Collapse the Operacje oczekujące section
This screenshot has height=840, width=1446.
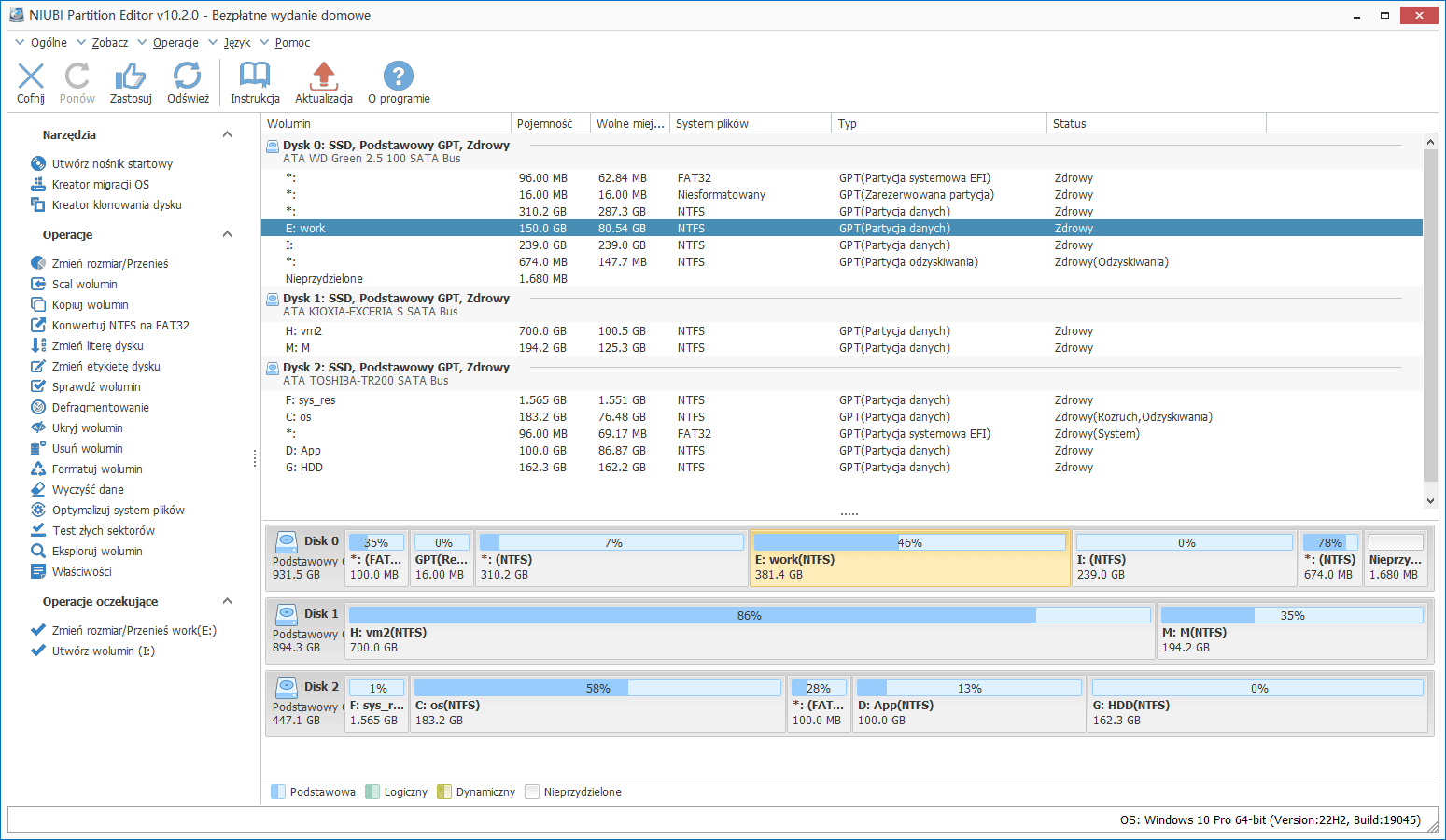pos(227,602)
